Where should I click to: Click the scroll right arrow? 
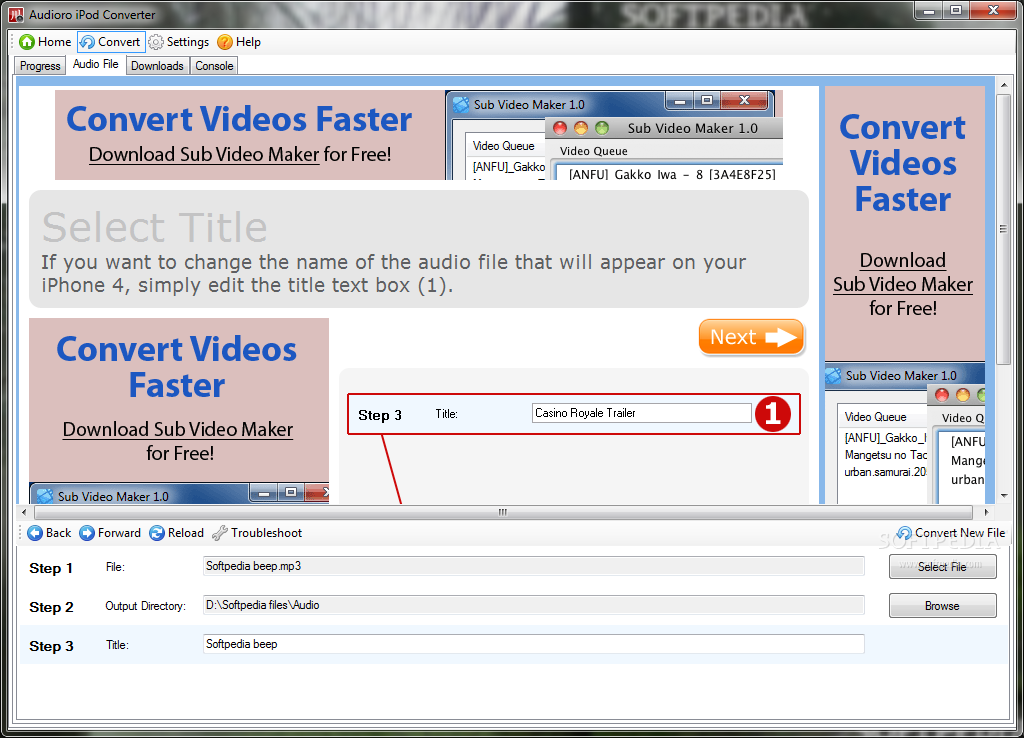coord(987,512)
